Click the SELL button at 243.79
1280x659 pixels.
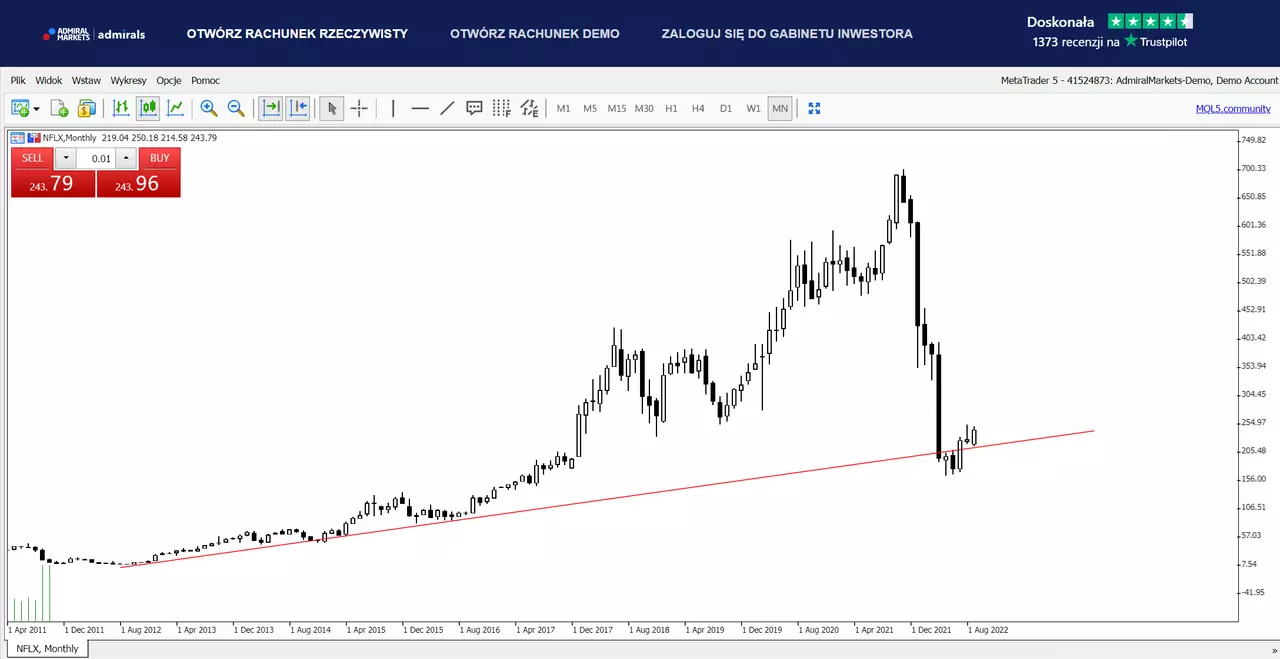click(33, 158)
